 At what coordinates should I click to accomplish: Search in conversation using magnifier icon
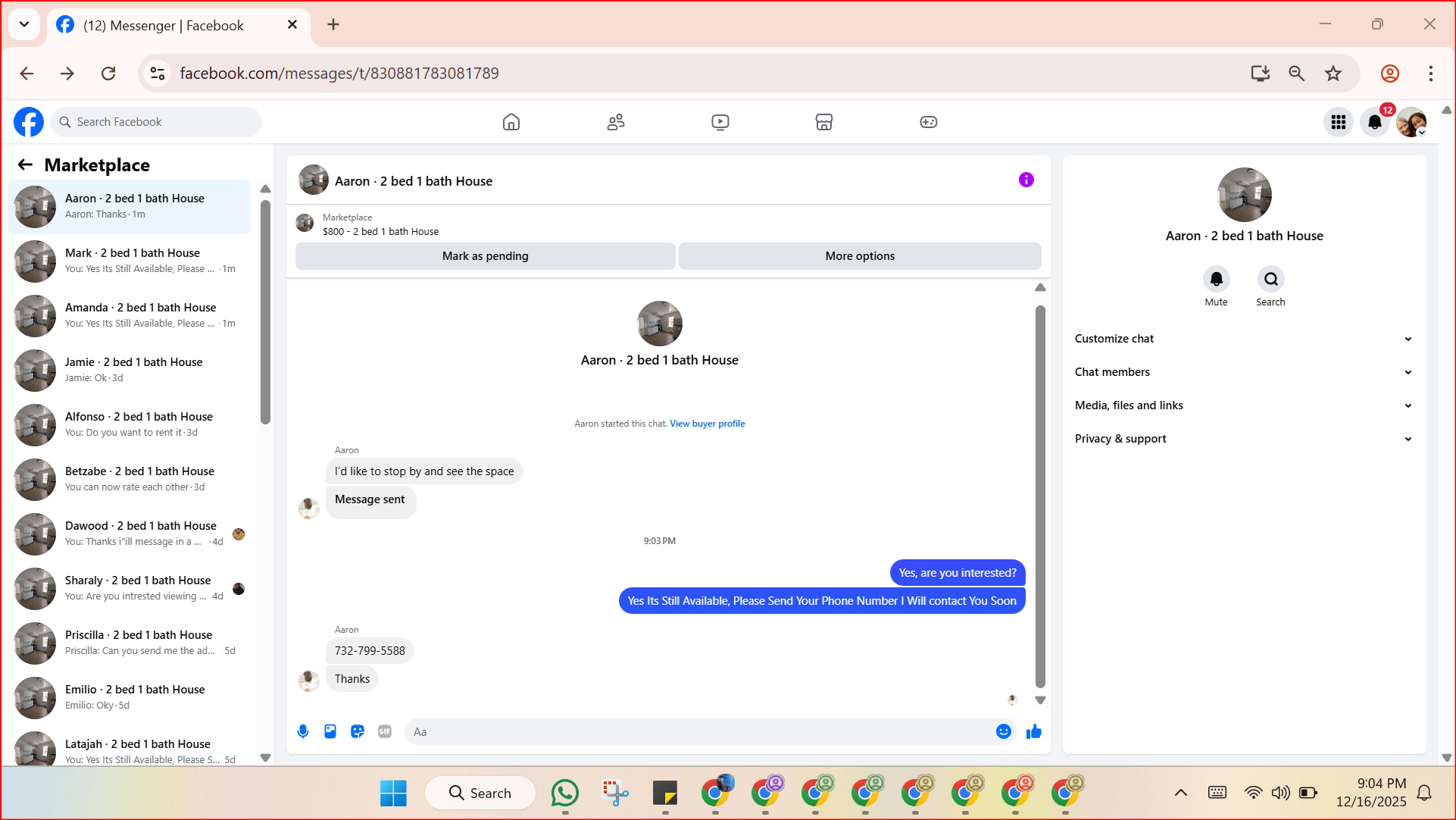click(1271, 279)
